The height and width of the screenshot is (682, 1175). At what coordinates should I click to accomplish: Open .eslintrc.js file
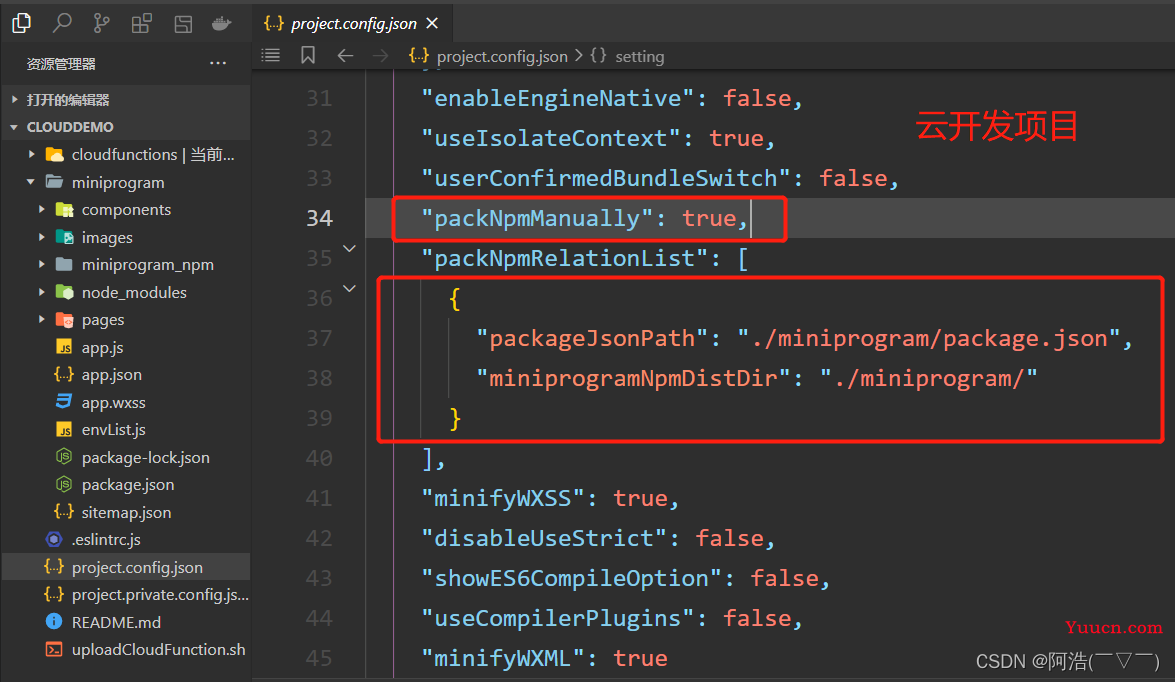tap(106, 540)
